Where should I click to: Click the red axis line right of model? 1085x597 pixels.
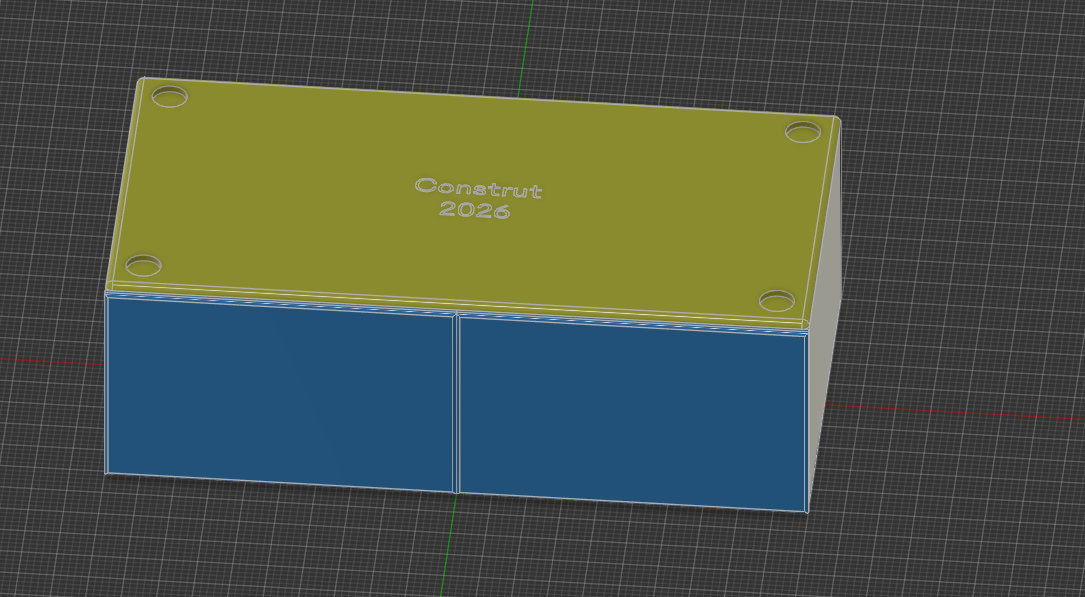(955, 412)
